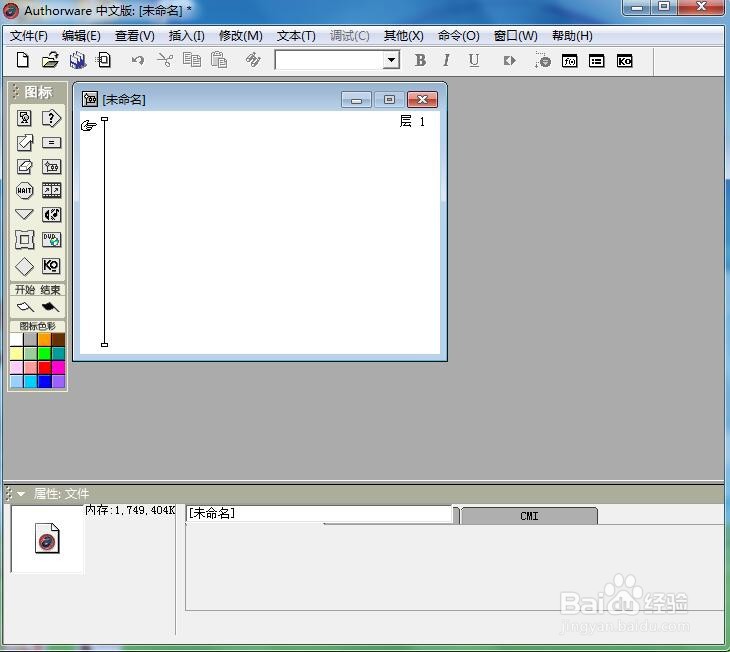730x652 pixels.
Task: Choose the orange icon color swatch
Action: click(x=44, y=340)
